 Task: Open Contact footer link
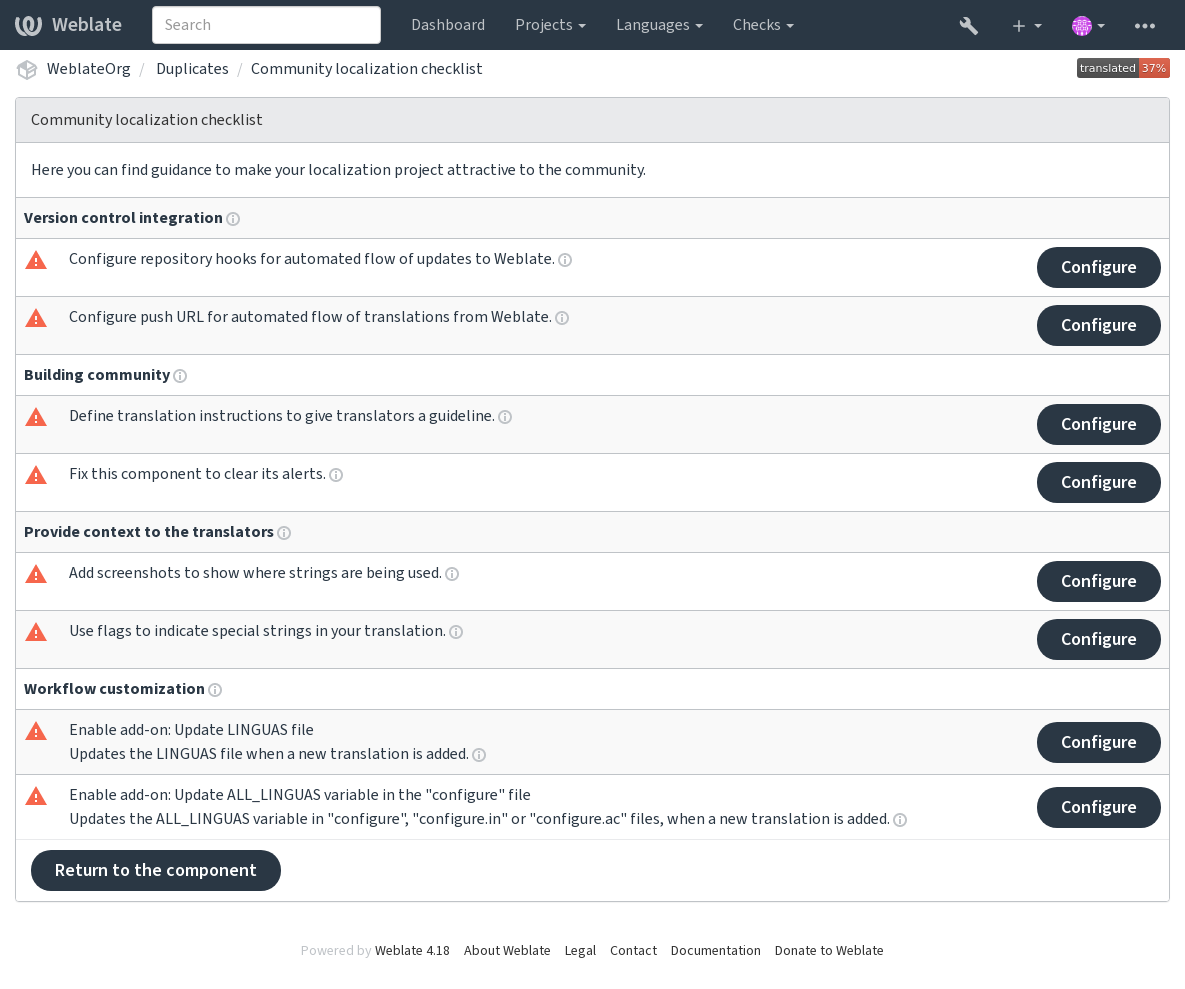click(633, 950)
